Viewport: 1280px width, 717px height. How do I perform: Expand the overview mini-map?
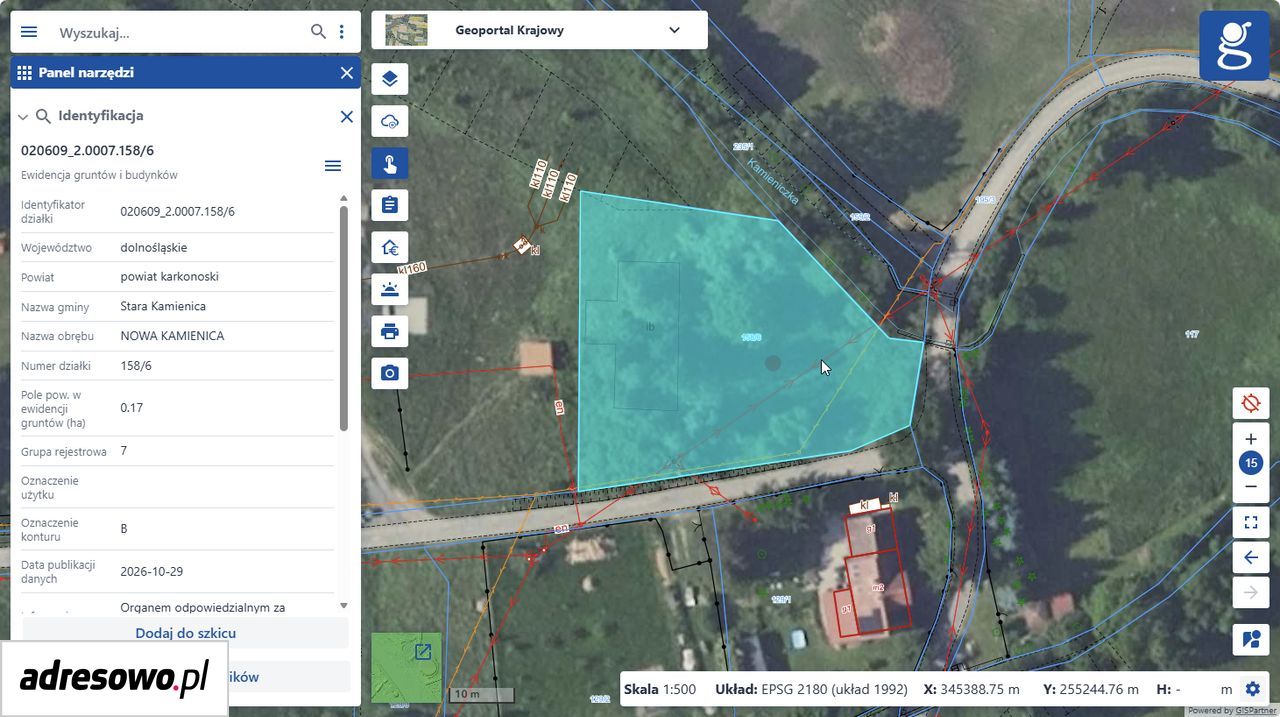(423, 652)
